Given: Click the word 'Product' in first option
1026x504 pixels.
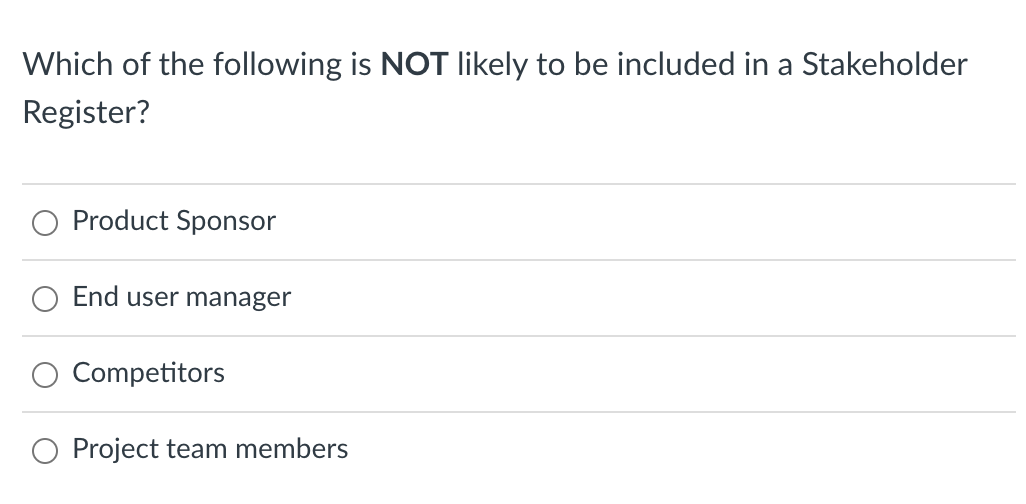Looking at the screenshot, I should pyautogui.click(x=120, y=221).
